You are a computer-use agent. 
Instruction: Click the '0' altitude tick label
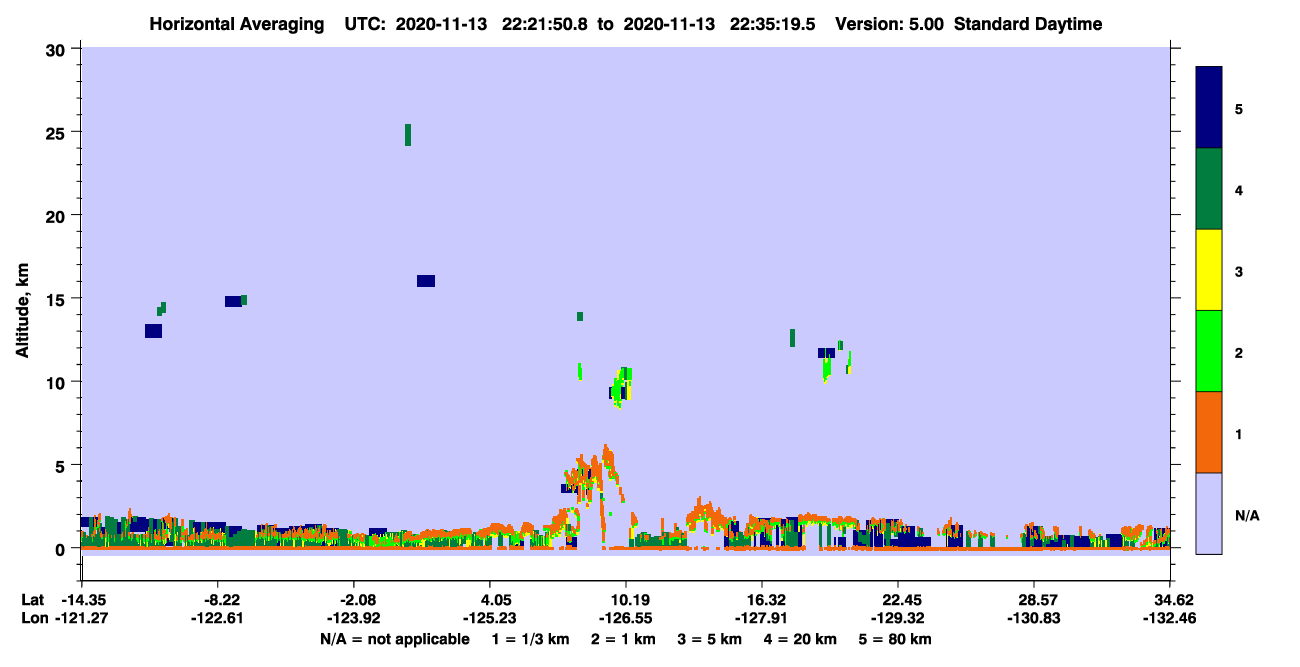tap(63, 549)
